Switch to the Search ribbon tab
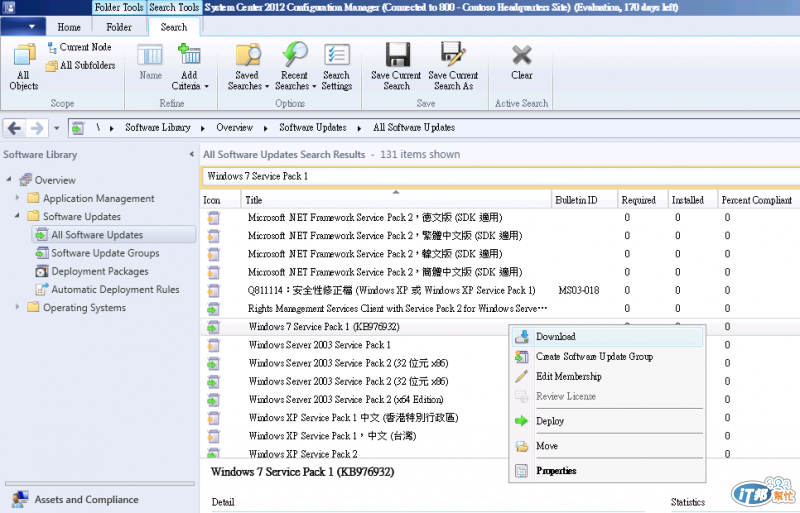Viewport: 800px width, 513px height. [173, 27]
